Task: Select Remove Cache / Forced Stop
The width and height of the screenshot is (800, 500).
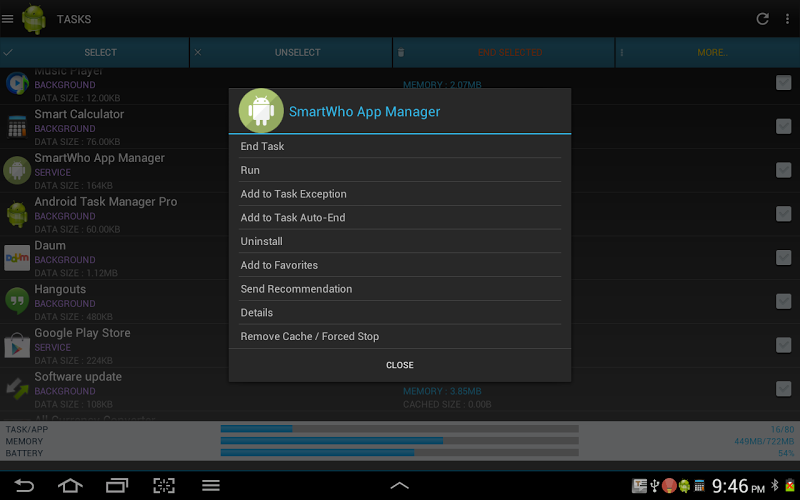Action: pos(400,336)
